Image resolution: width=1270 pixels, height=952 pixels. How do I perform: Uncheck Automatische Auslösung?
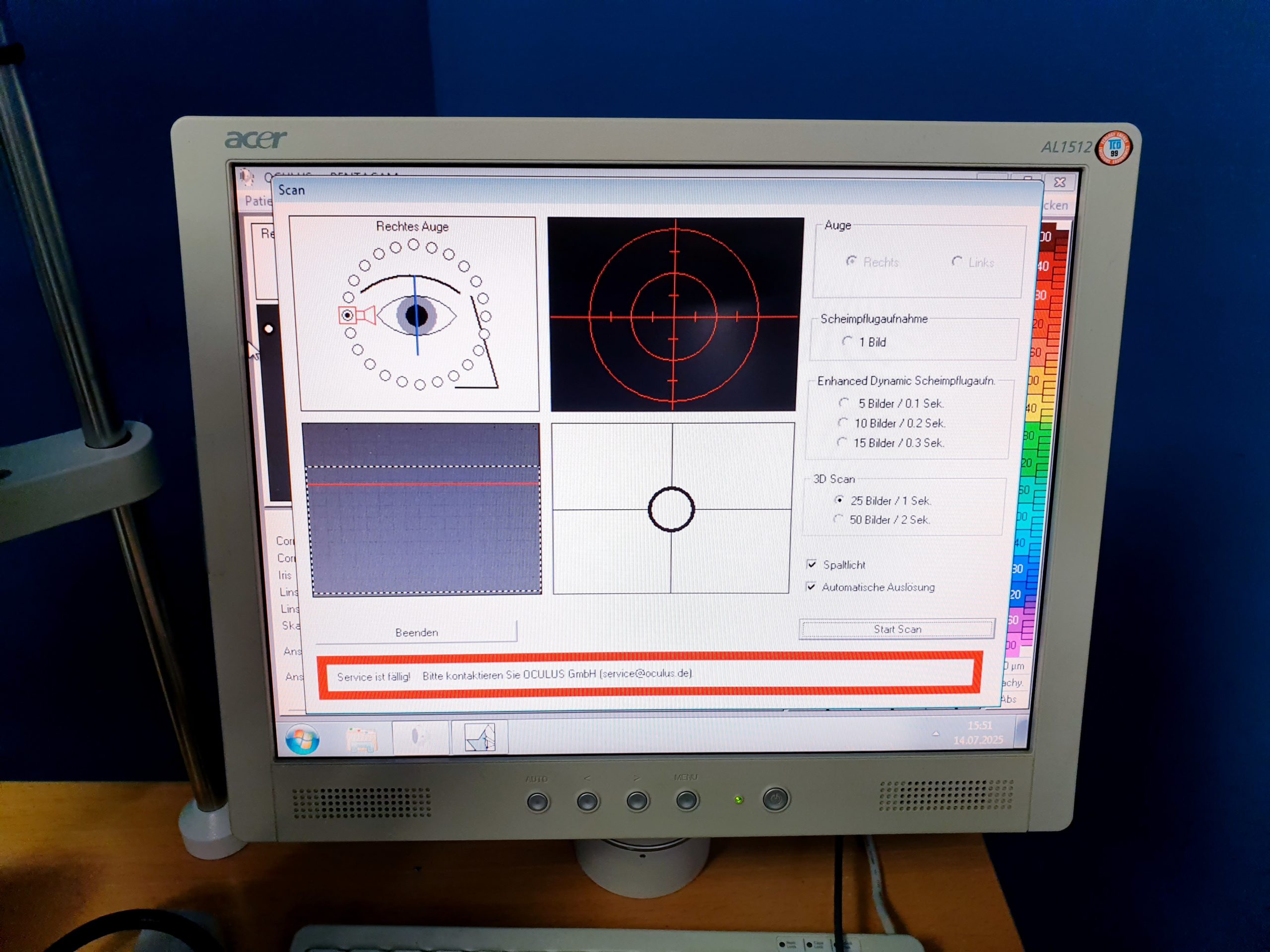coord(812,587)
